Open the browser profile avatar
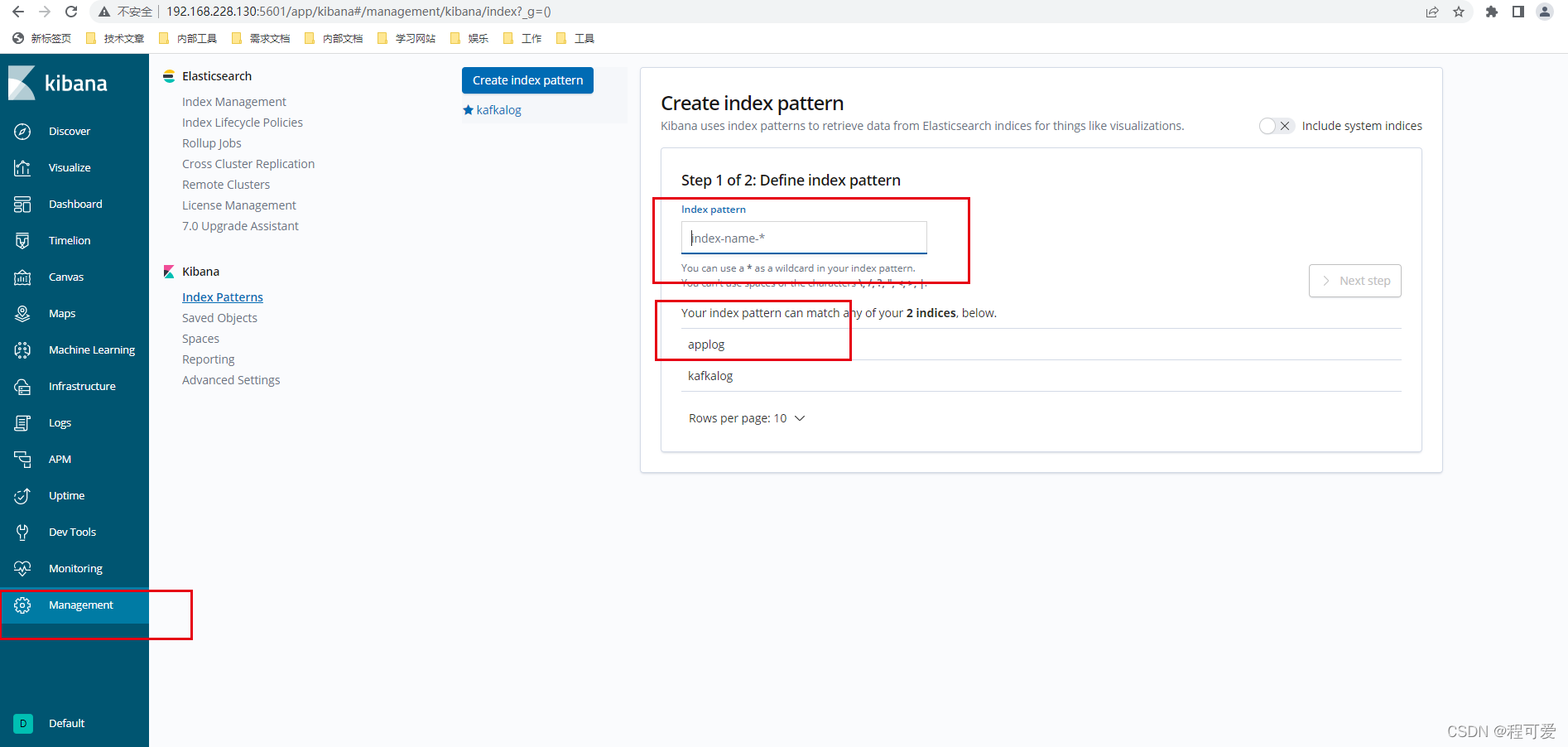 point(1545,12)
